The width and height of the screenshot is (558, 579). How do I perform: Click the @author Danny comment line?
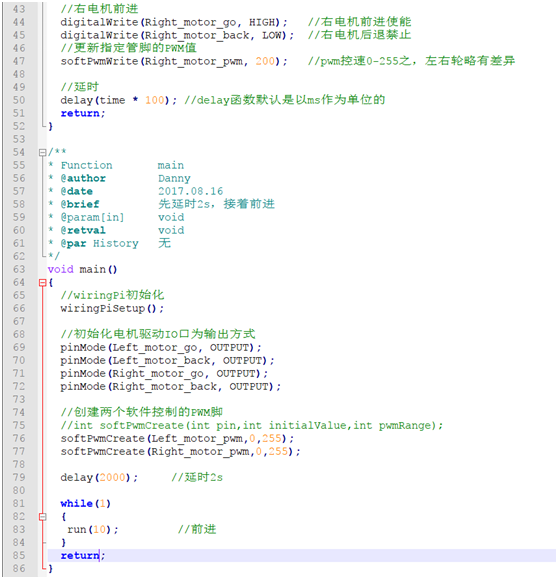tap(126, 178)
